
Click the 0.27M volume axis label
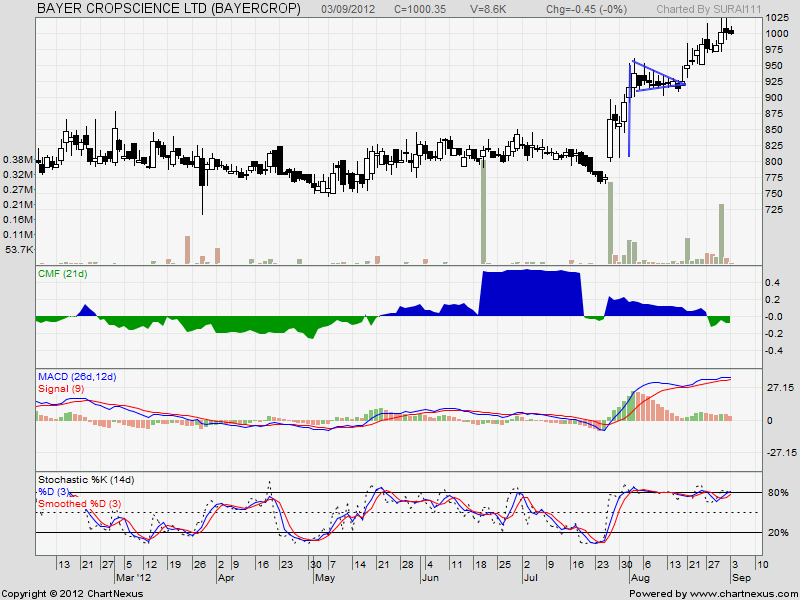pos(18,190)
